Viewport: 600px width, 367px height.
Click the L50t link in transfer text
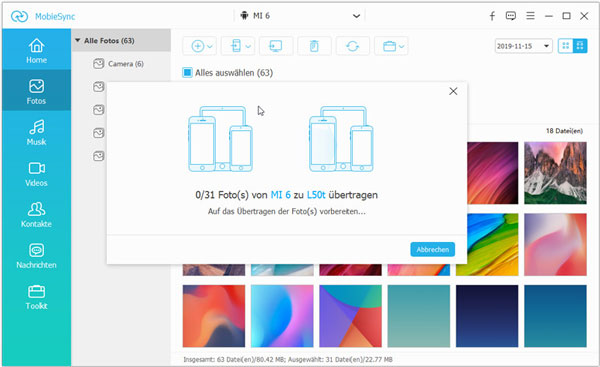[316, 195]
